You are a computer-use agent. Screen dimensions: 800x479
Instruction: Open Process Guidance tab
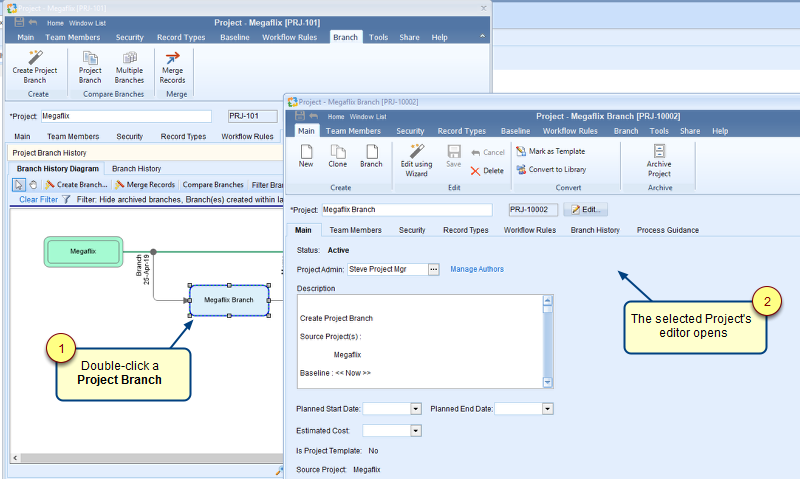tap(668, 230)
